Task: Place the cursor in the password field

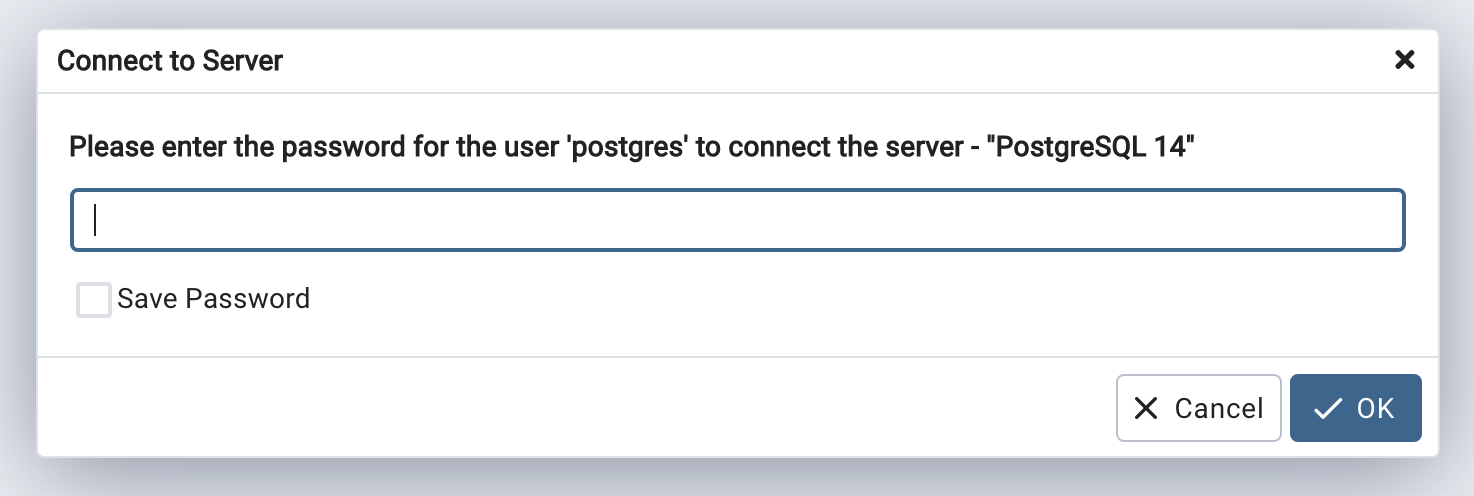Action: (737, 220)
